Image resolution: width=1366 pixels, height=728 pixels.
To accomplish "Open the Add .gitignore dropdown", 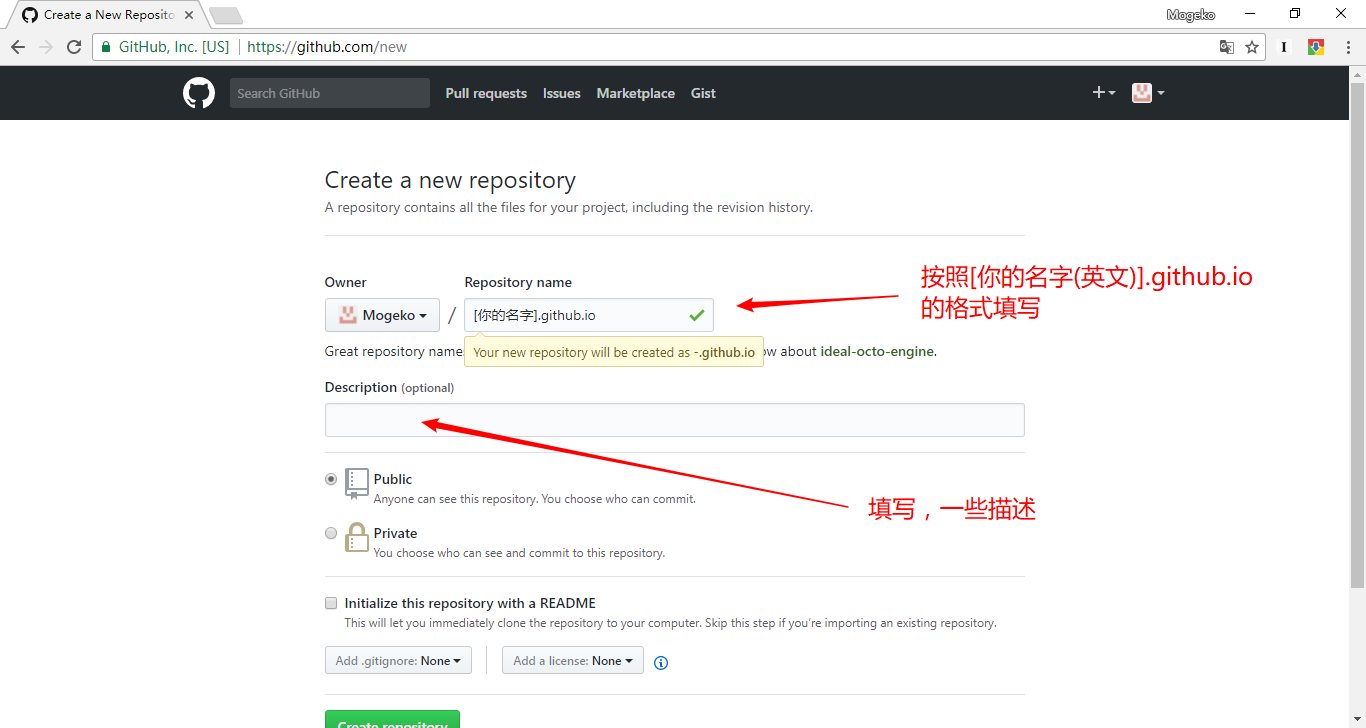I will point(398,661).
